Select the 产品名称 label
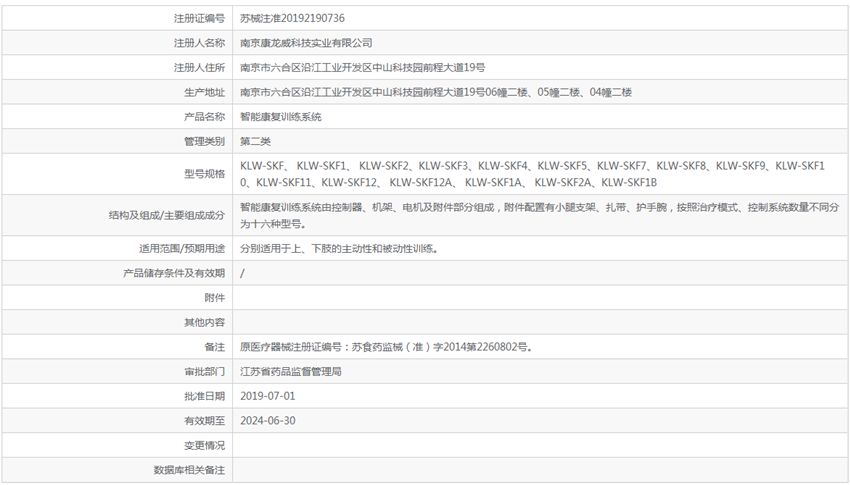This screenshot has width=850, height=485. (x=204, y=117)
